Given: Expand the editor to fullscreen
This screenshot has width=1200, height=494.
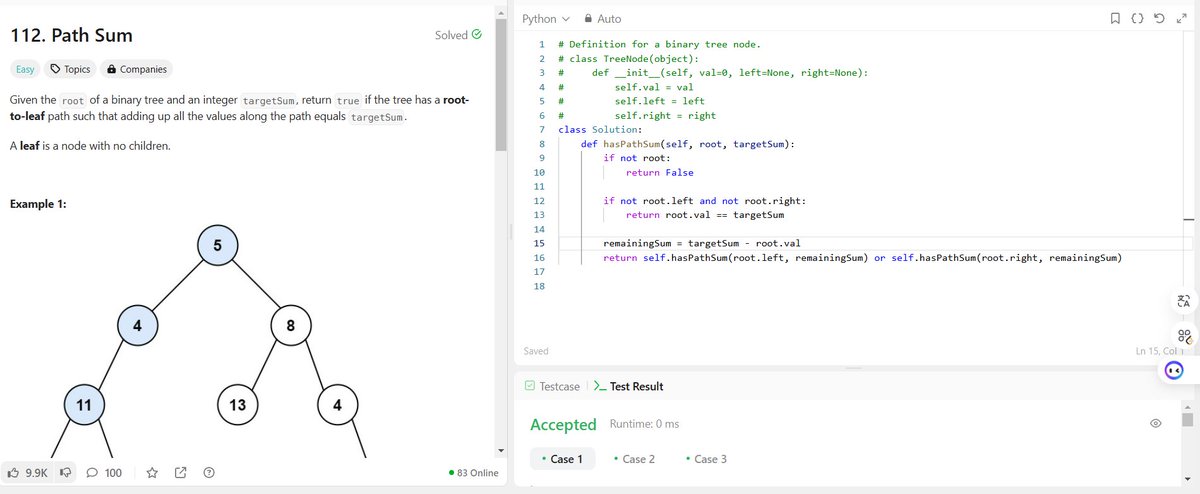Looking at the screenshot, I should (1181, 18).
